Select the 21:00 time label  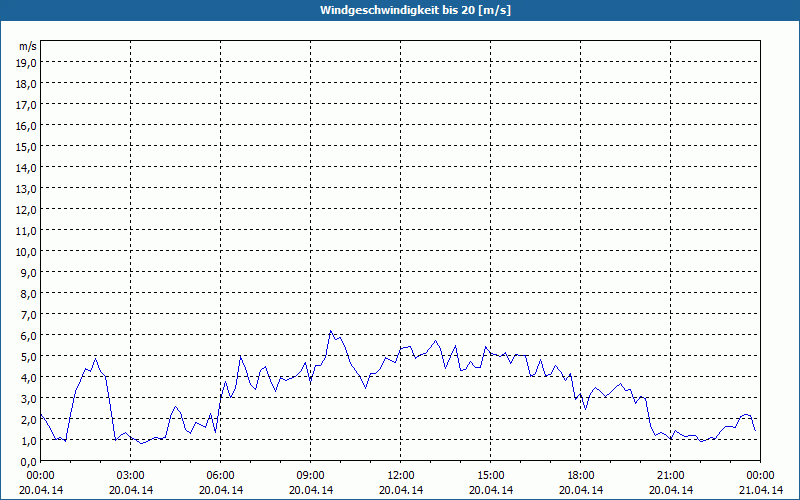[x=671, y=476]
